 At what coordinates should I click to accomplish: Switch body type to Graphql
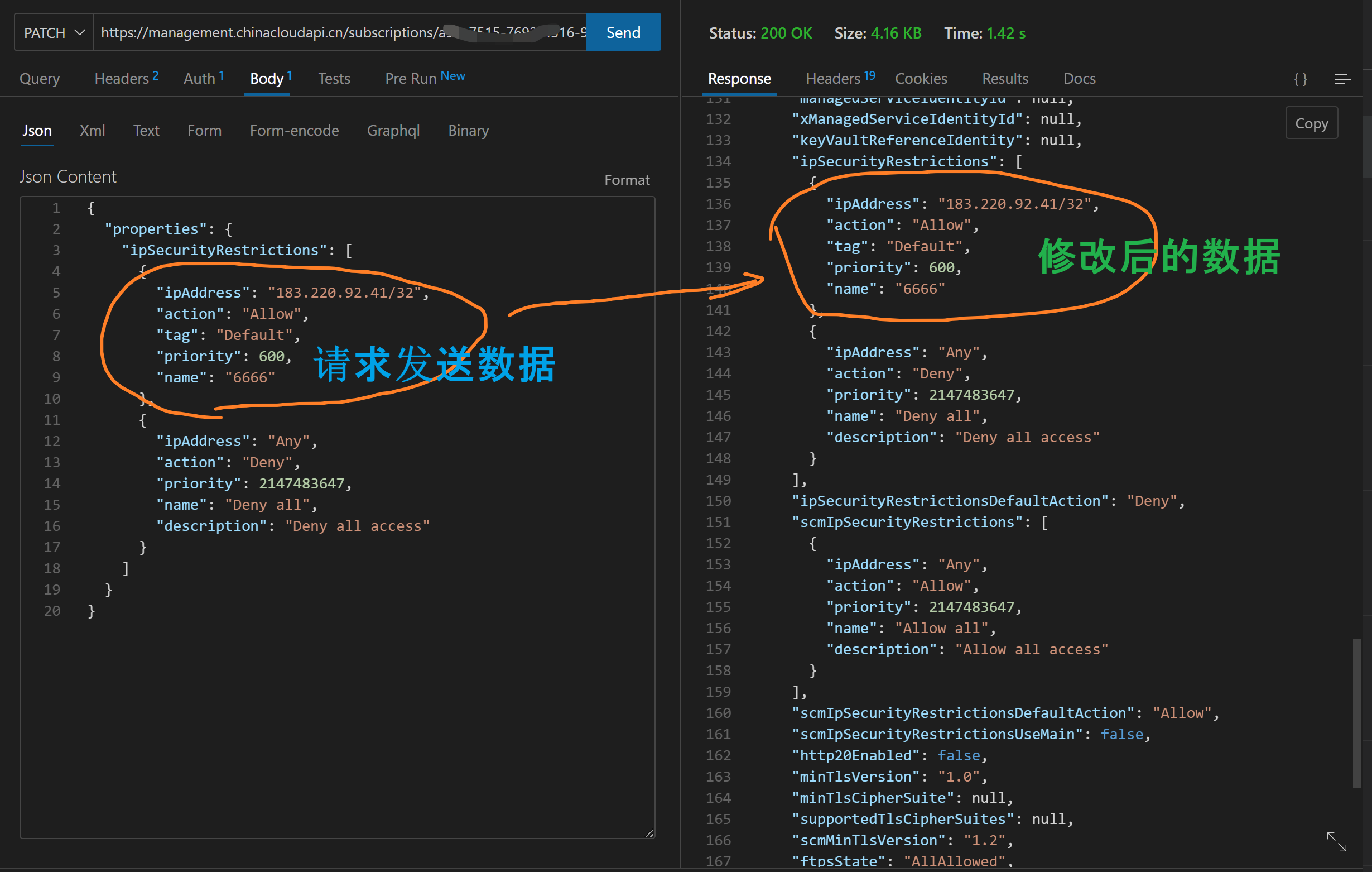coord(393,131)
